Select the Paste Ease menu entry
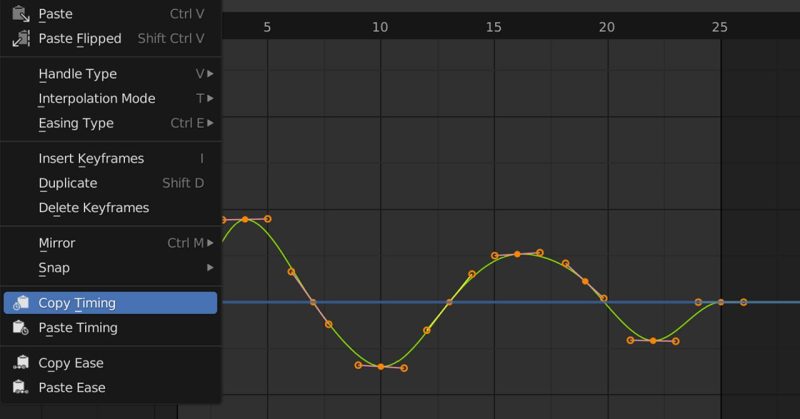Screen dimensions: 800x419 (x=71, y=388)
